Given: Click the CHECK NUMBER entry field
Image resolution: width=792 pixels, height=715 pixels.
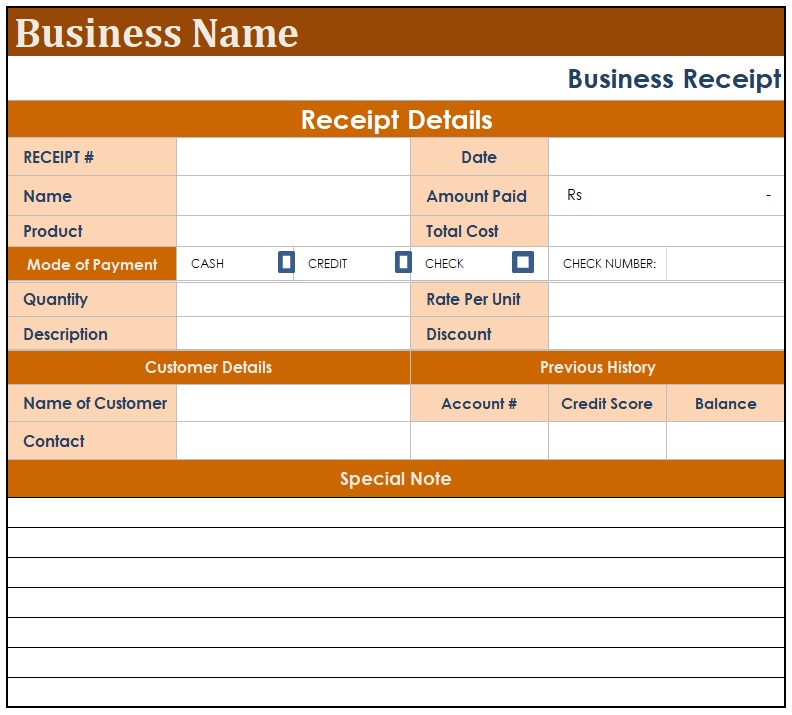Looking at the screenshot, I should point(724,264).
